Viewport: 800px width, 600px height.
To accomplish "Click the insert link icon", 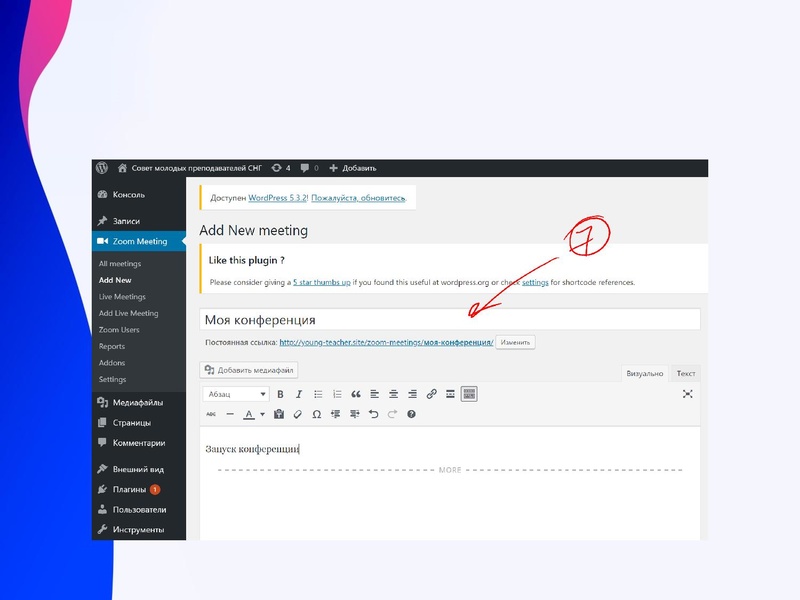I will (431, 394).
